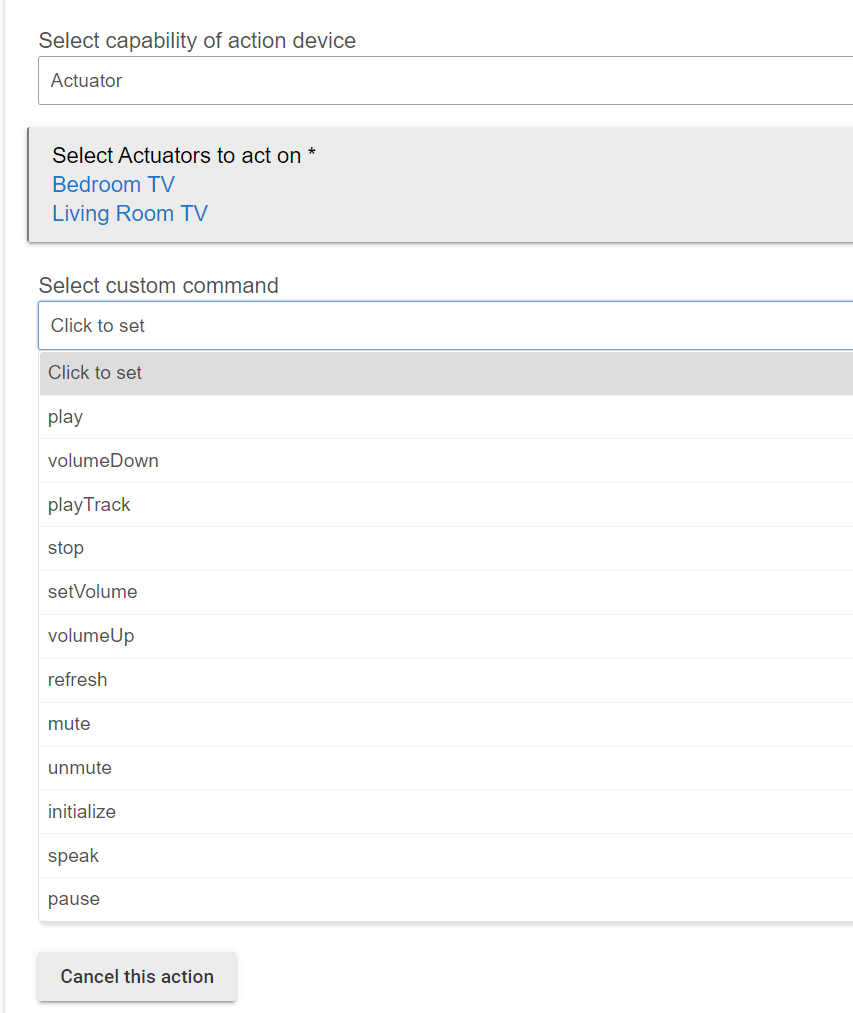Choose the initialize command
Viewport: 853px width, 1013px height.
coord(82,812)
